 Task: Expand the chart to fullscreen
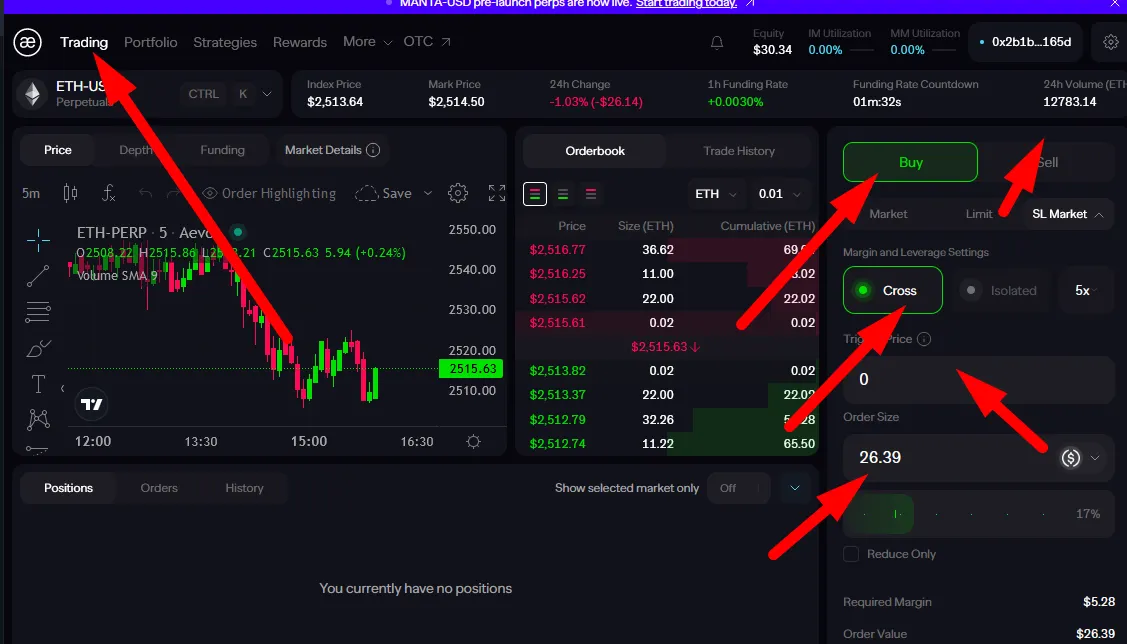[497, 193]
